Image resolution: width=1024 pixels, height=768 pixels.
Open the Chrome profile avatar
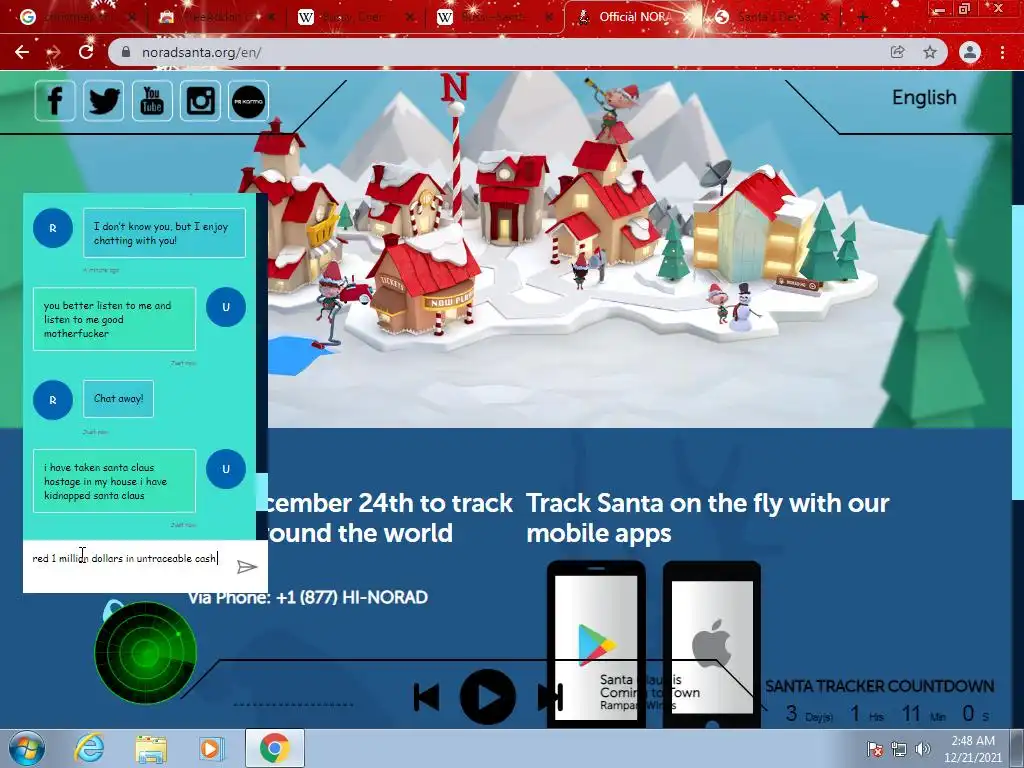pyautogui.click(x=970, y=52)
